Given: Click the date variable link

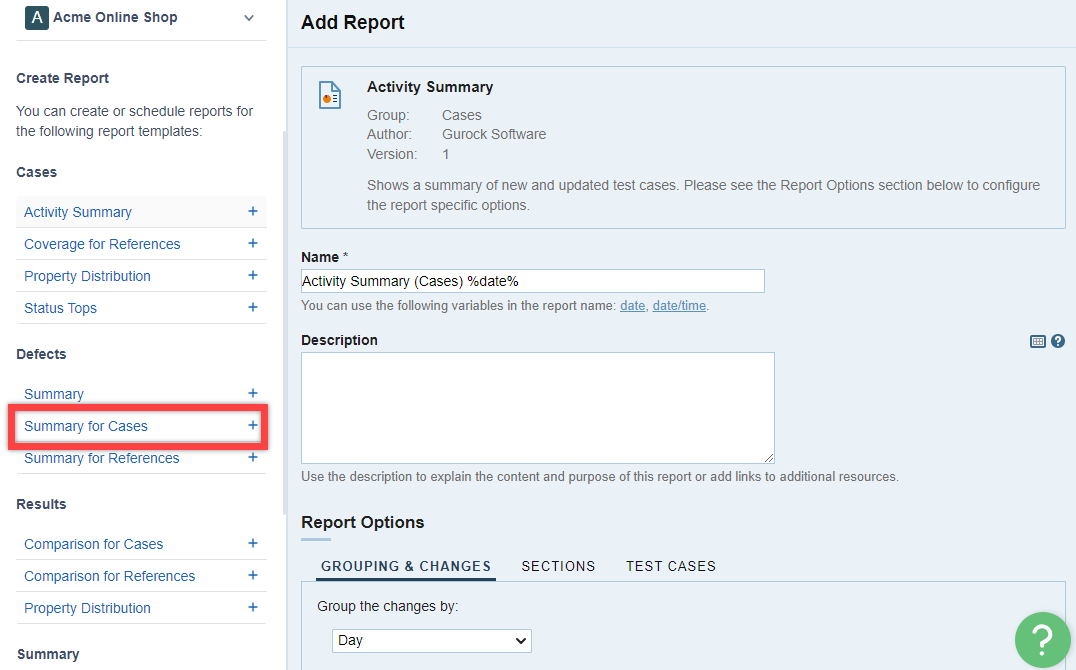Looking at the screenshot, I should [x=632, y=306].
